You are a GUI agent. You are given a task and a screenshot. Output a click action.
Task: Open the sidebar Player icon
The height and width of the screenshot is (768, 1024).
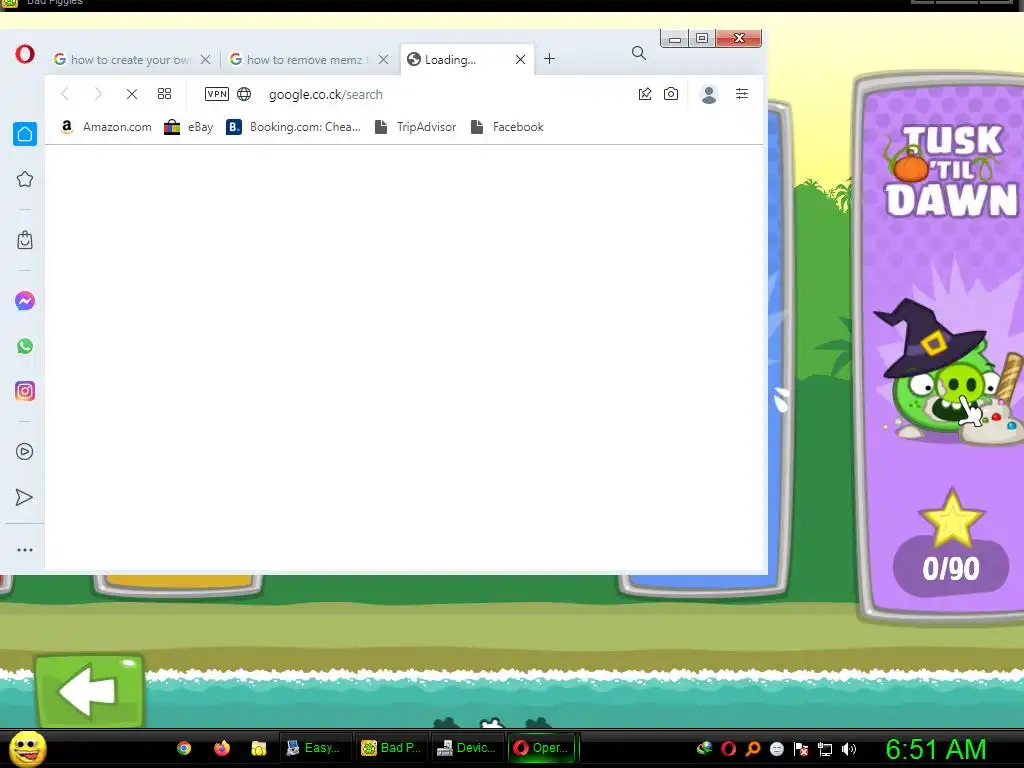click(x=25, y=451)
